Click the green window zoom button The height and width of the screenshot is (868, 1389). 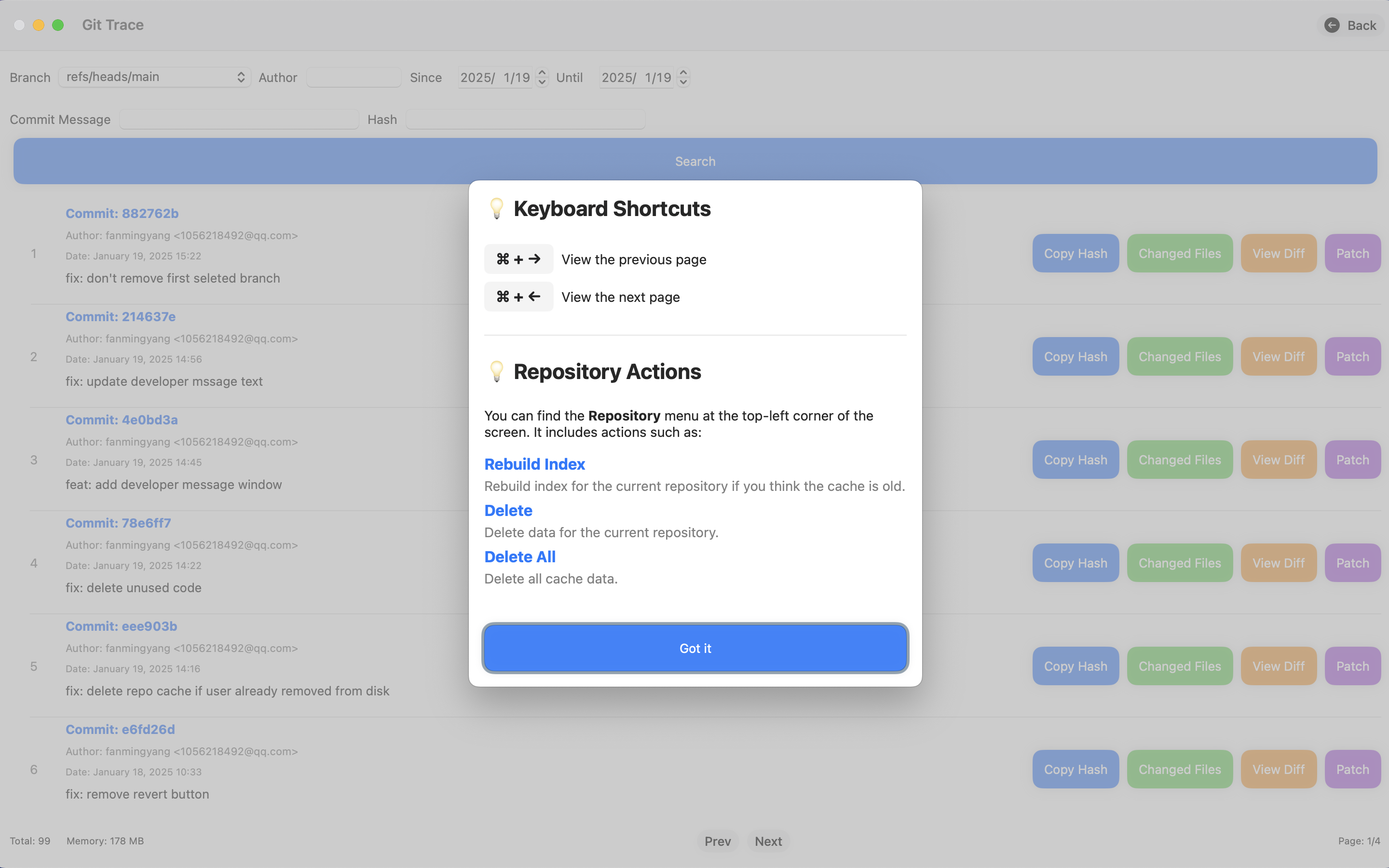[58, 25]
